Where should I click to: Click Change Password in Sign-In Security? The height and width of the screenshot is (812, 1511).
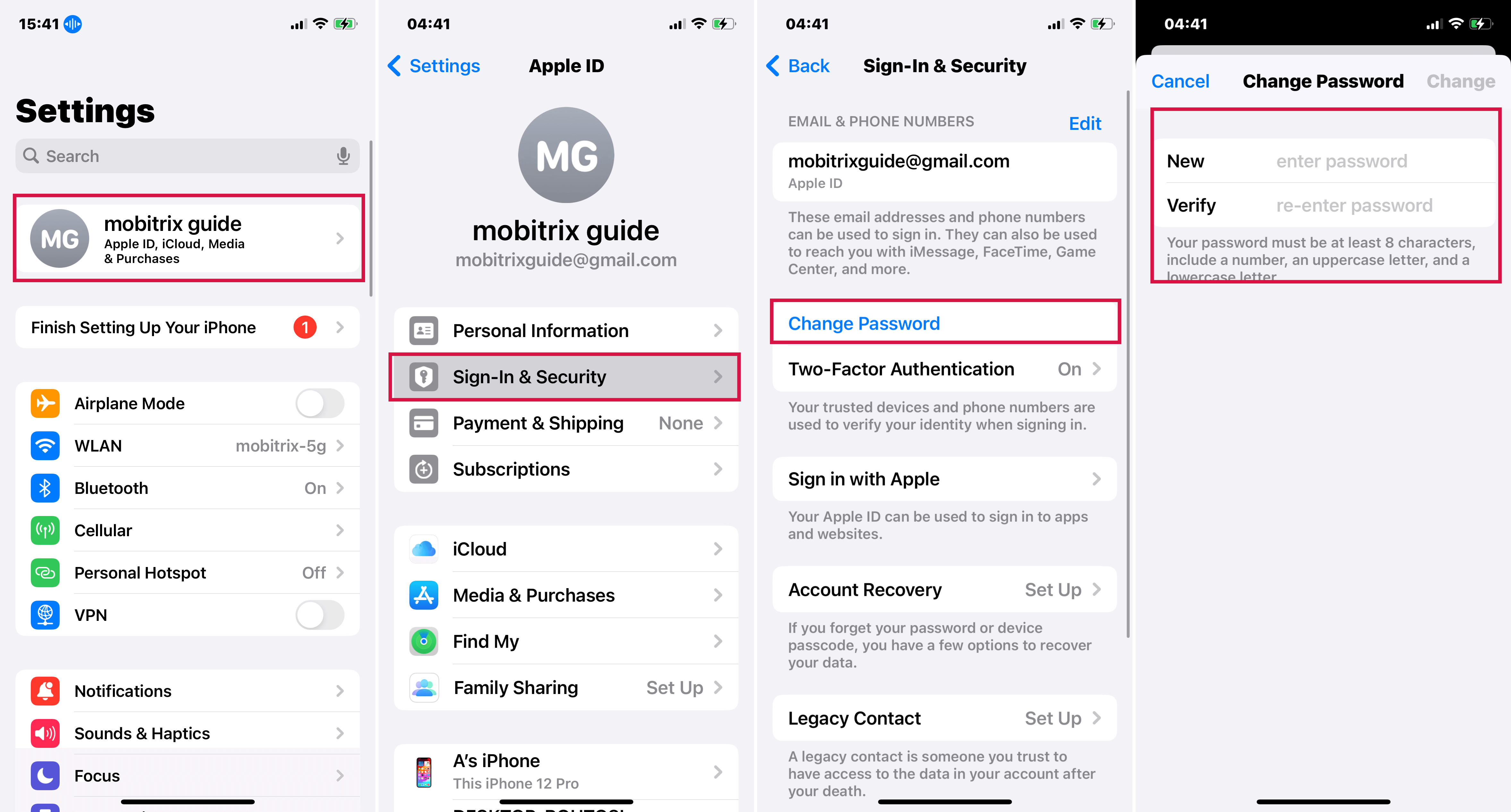944,322
